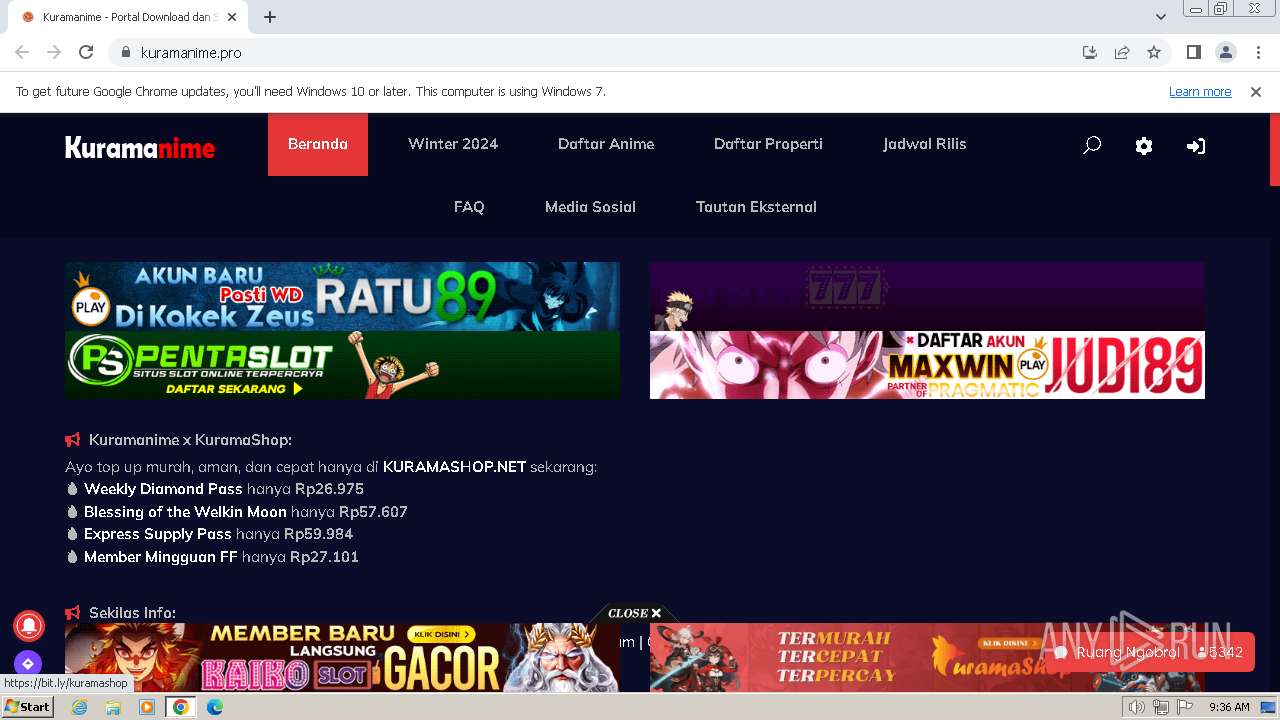Click the Chrome icon in taskbar
This screenshot has width=1280, height=720.
(181, 707)
